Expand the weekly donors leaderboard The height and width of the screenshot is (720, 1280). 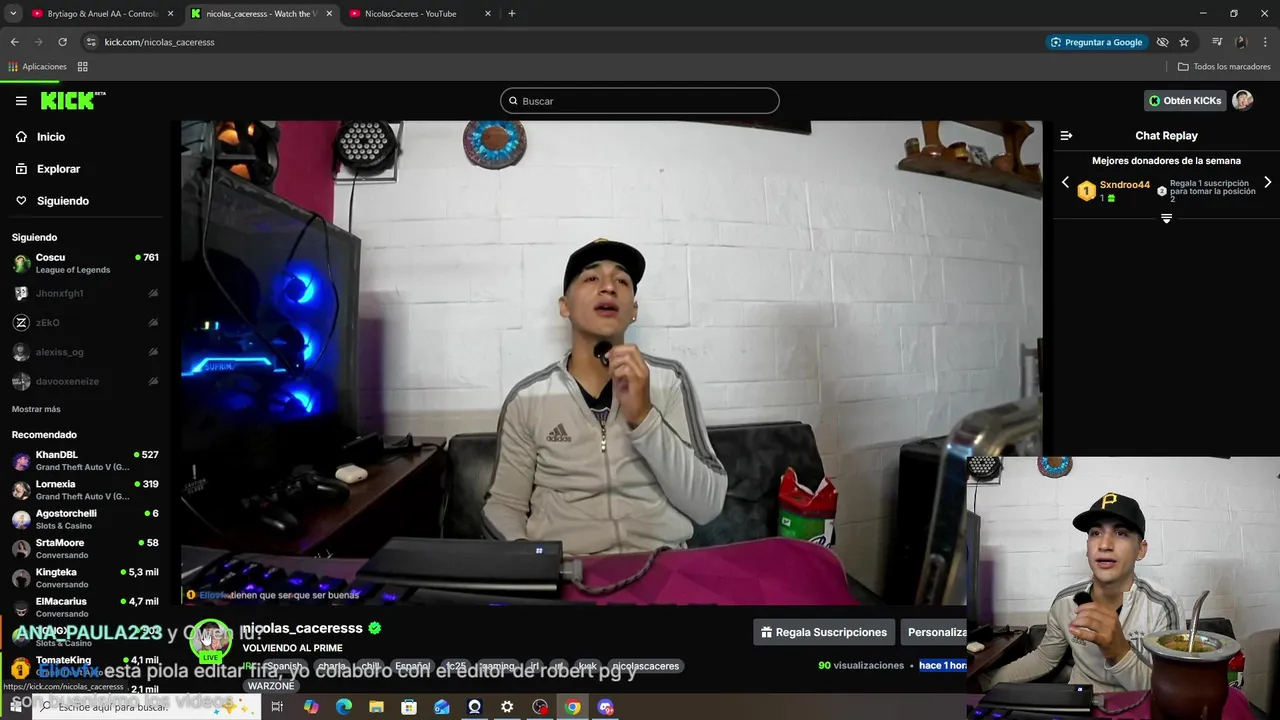1166,218
